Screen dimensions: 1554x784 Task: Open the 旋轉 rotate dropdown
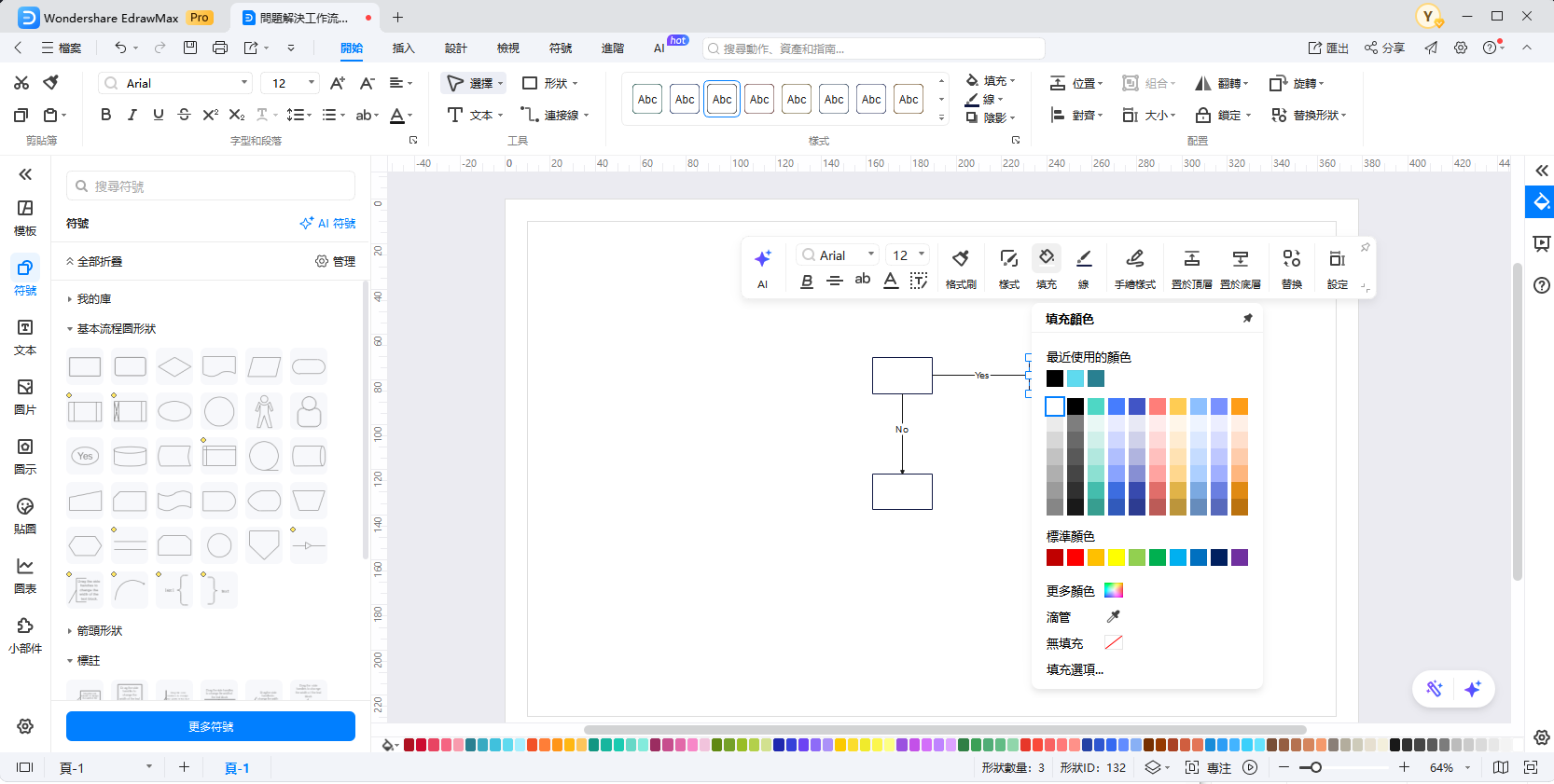[1297, 83]
